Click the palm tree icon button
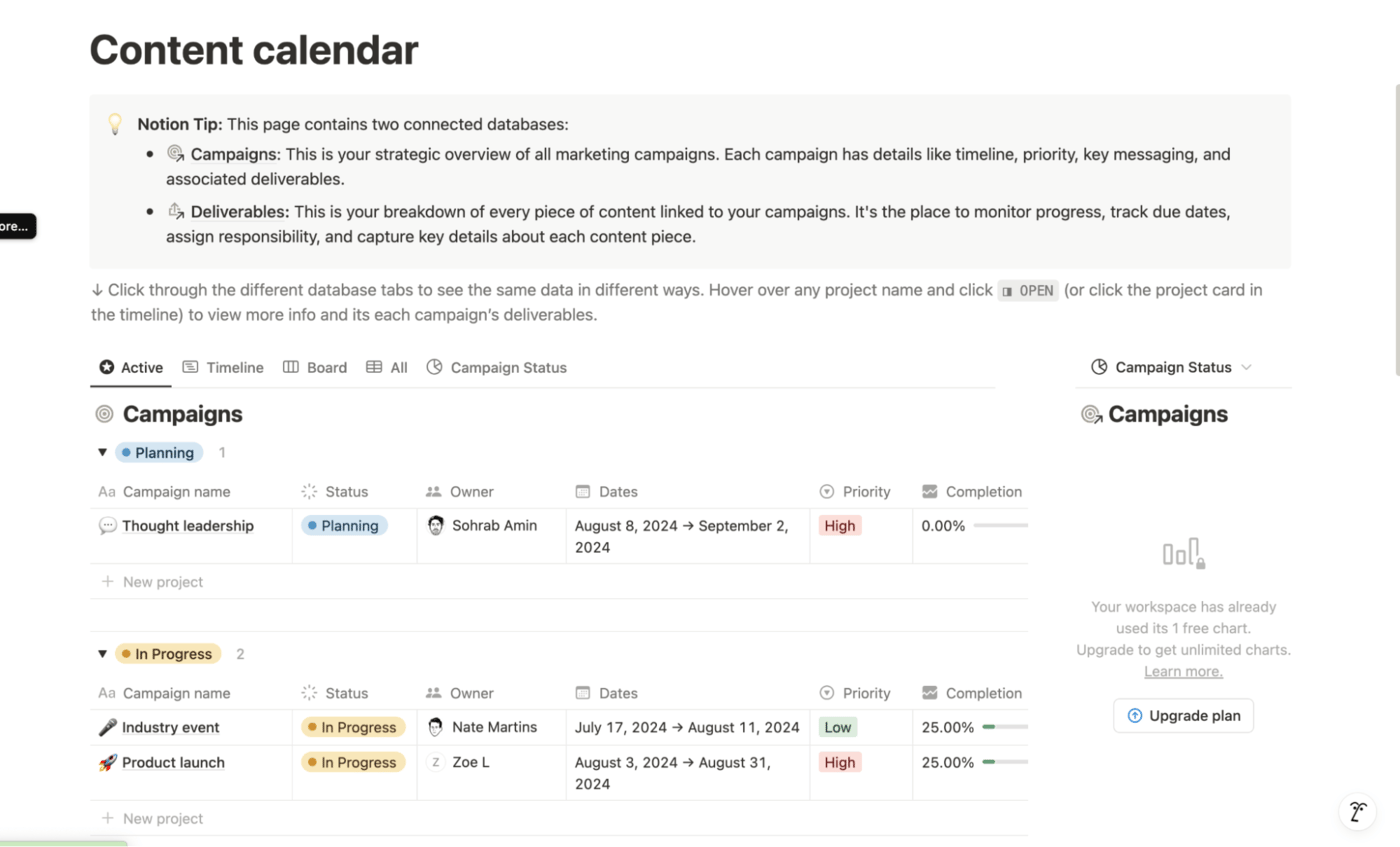The height and width of the screenshot is (847, 1400). click(x=1357, y=812)
